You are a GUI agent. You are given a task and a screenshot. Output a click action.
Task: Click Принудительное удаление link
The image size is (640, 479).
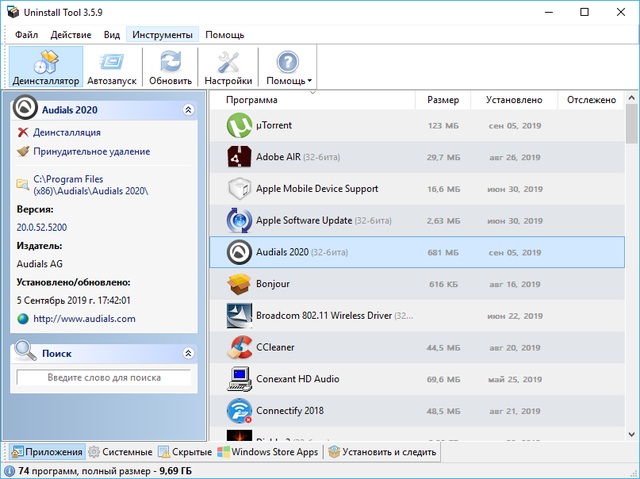(x=91, y=152)
